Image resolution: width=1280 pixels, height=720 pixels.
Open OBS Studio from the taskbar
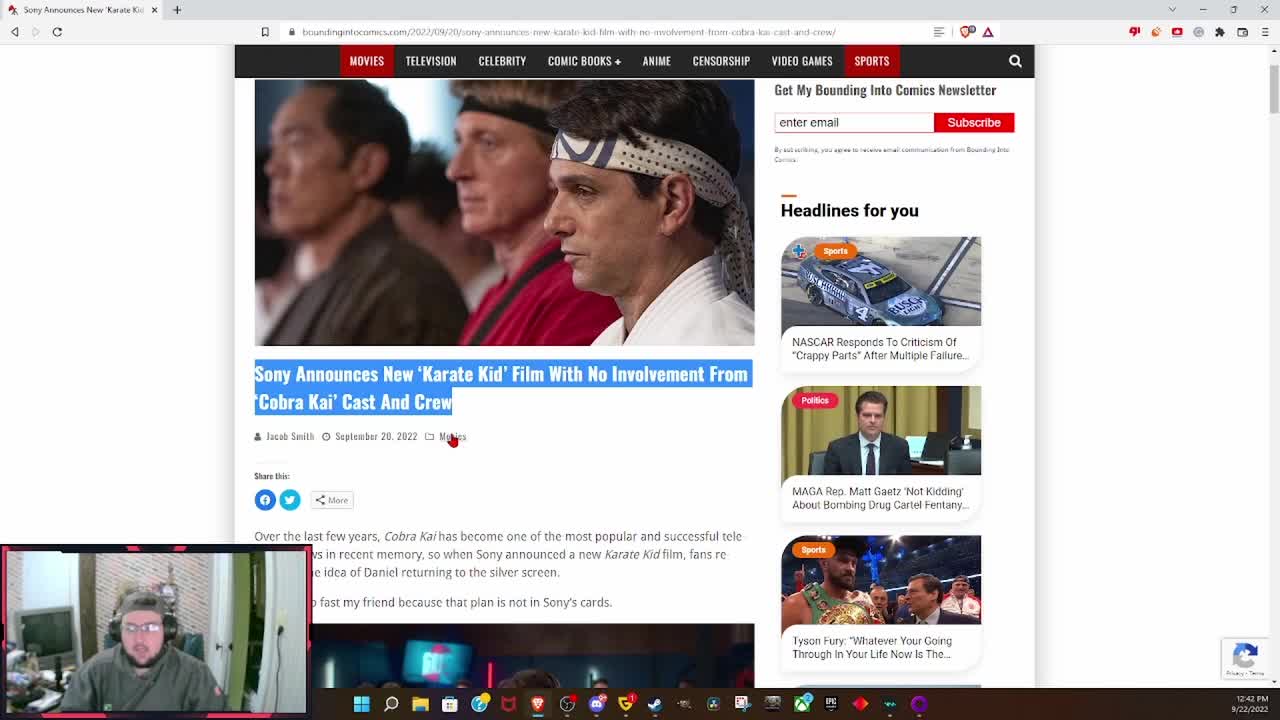coord(567,704)
